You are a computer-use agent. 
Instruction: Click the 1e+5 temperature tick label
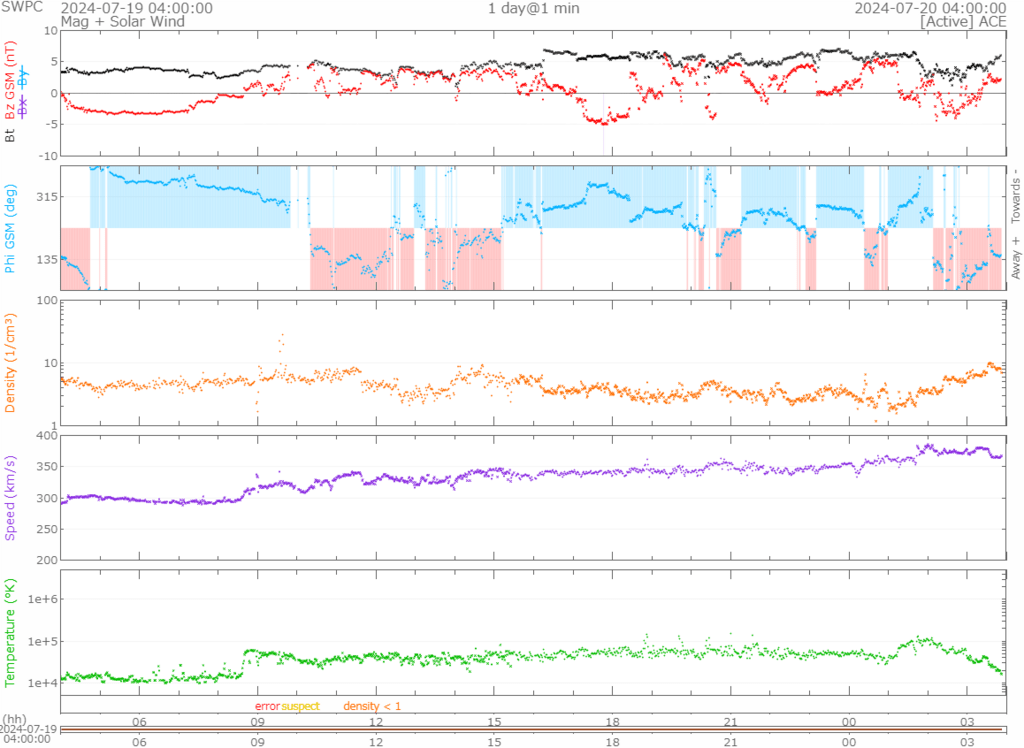click(x=42, y=642)
